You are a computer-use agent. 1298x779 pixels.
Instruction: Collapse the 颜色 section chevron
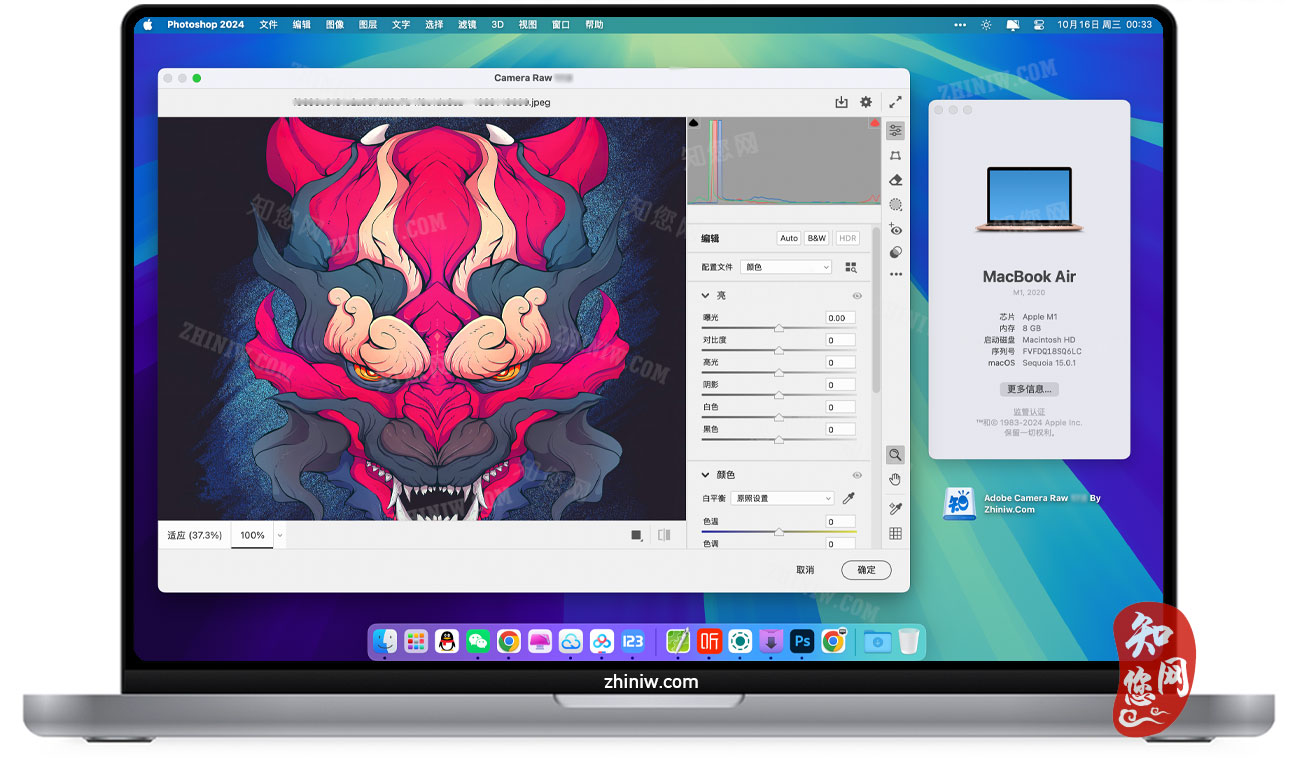point(705,475)
